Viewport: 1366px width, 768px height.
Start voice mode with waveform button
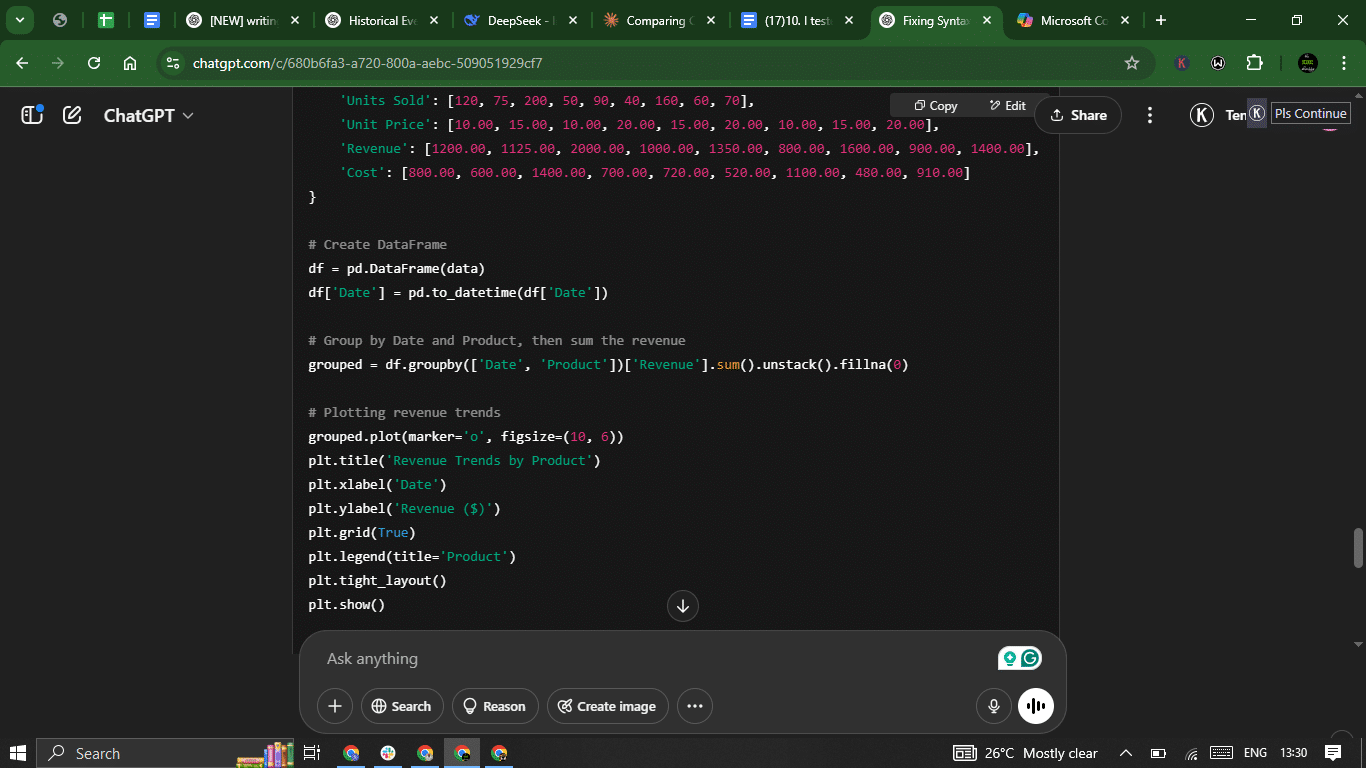pos(1036,706)
